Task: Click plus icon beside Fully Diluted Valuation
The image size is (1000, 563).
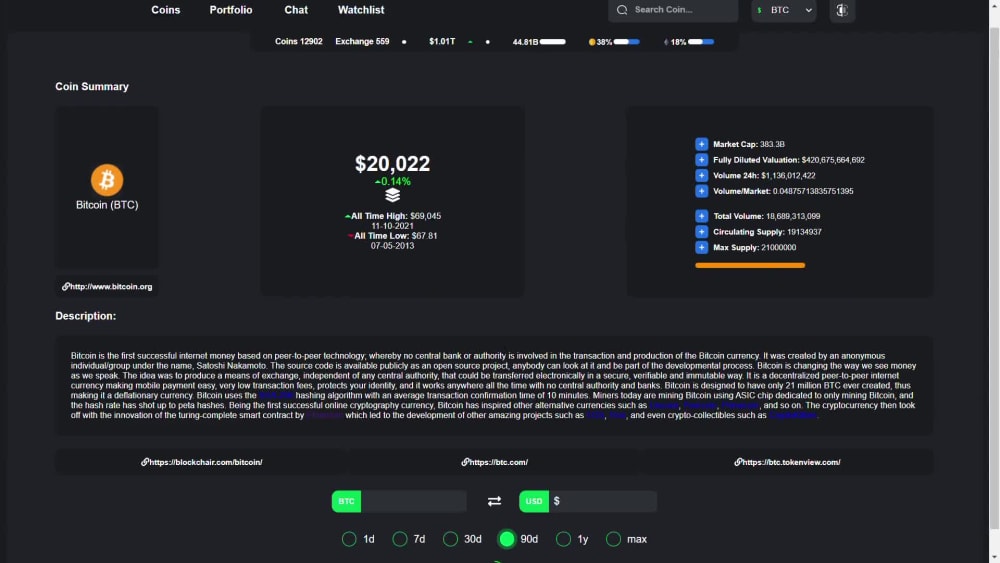Action: coord(702,160)
